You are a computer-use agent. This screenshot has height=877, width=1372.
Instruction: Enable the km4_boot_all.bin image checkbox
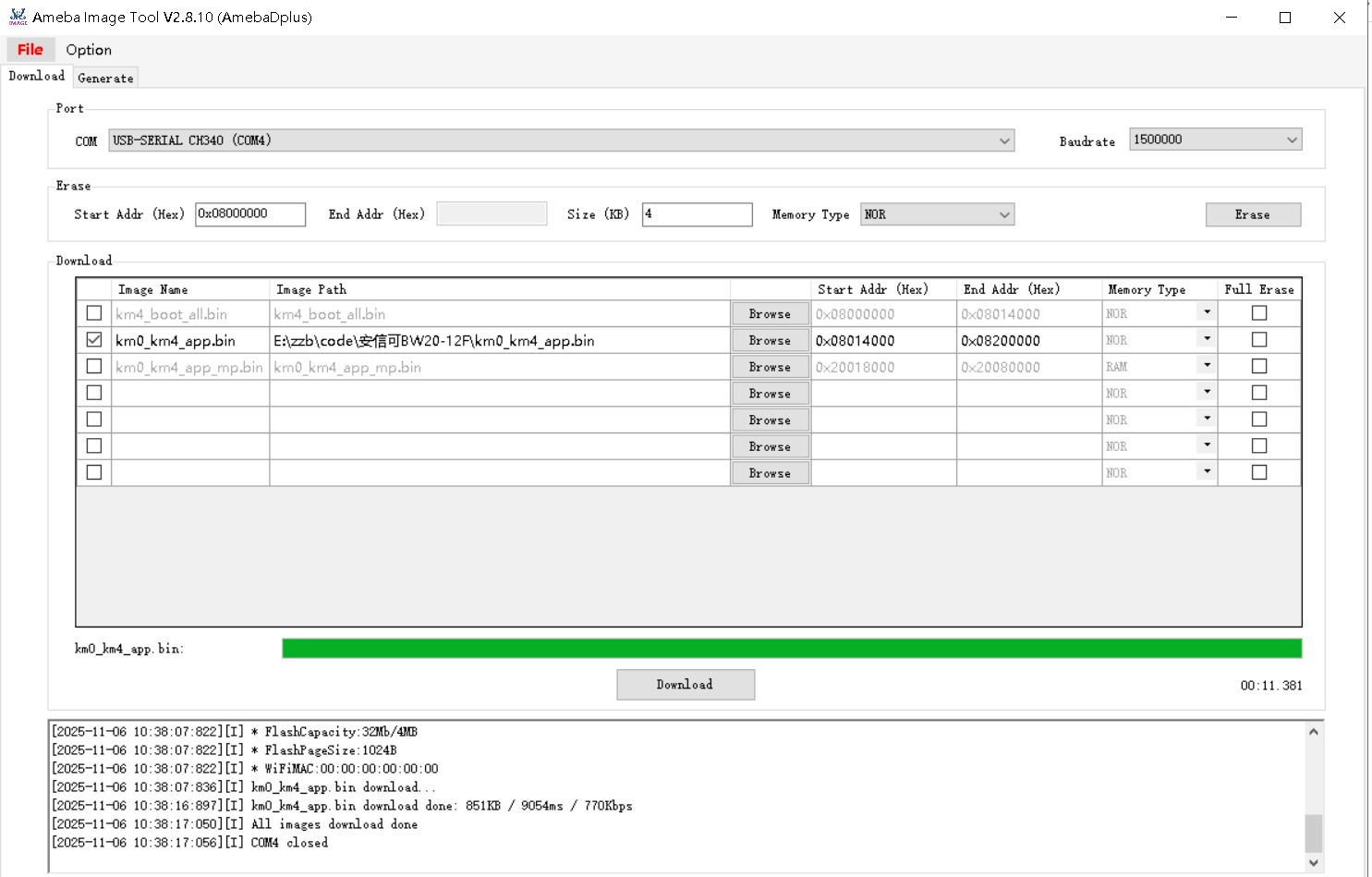(94, 313)
